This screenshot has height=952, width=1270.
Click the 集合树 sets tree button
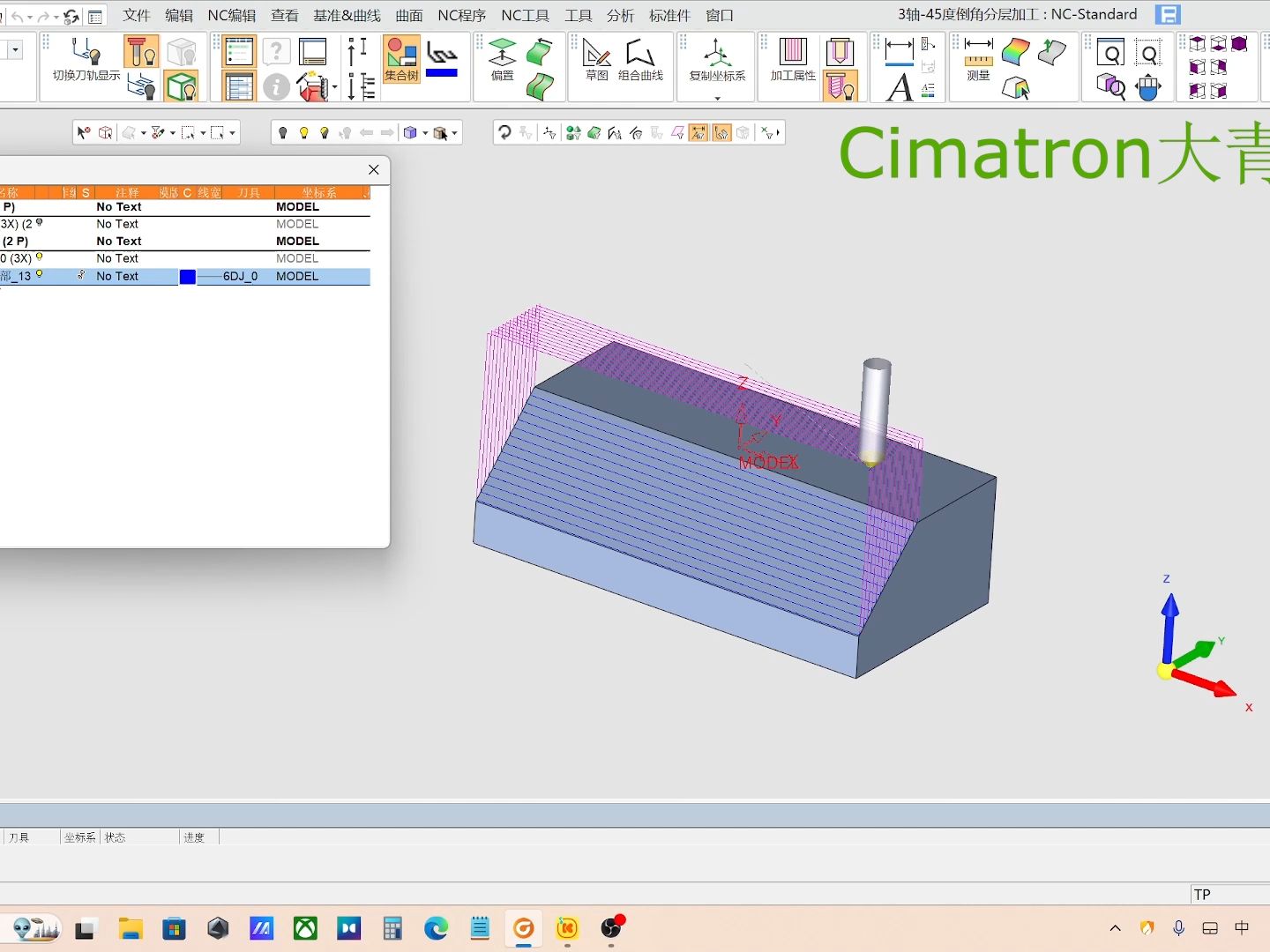401,58
